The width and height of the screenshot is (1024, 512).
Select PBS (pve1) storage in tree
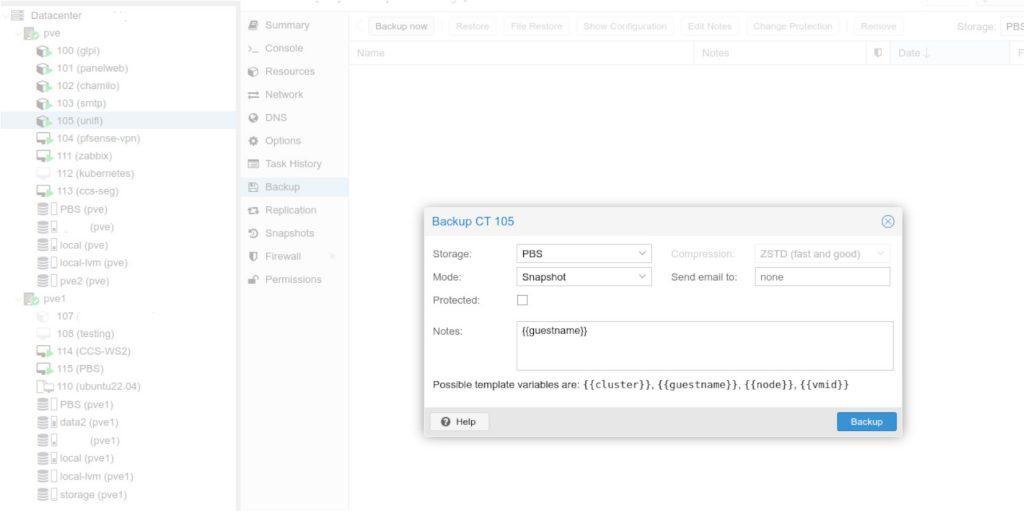coord(118,405)
